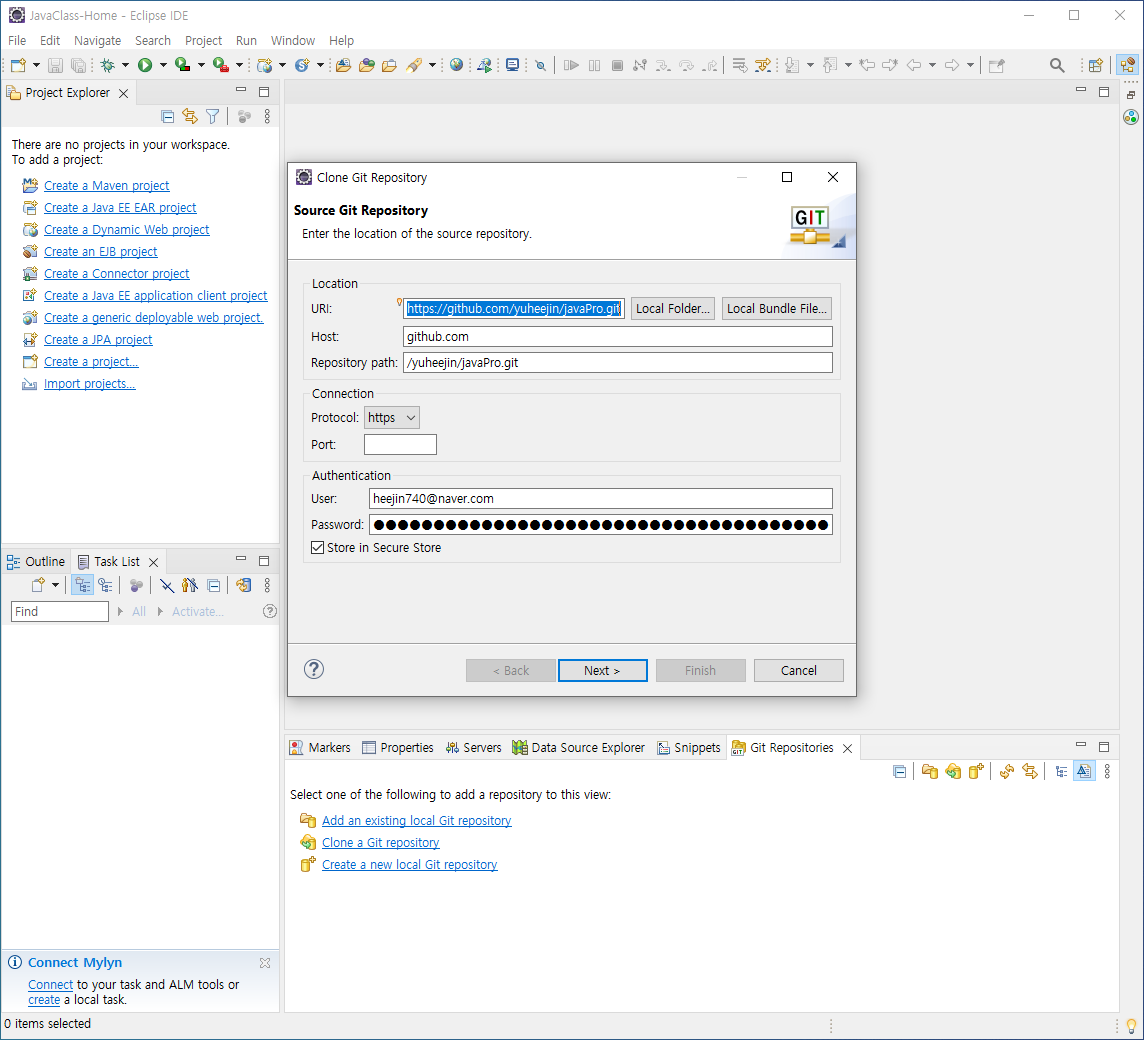Viewport: 1144px width, 1040px height.
Task: Click the Find field in Task List
Action: 60,612
